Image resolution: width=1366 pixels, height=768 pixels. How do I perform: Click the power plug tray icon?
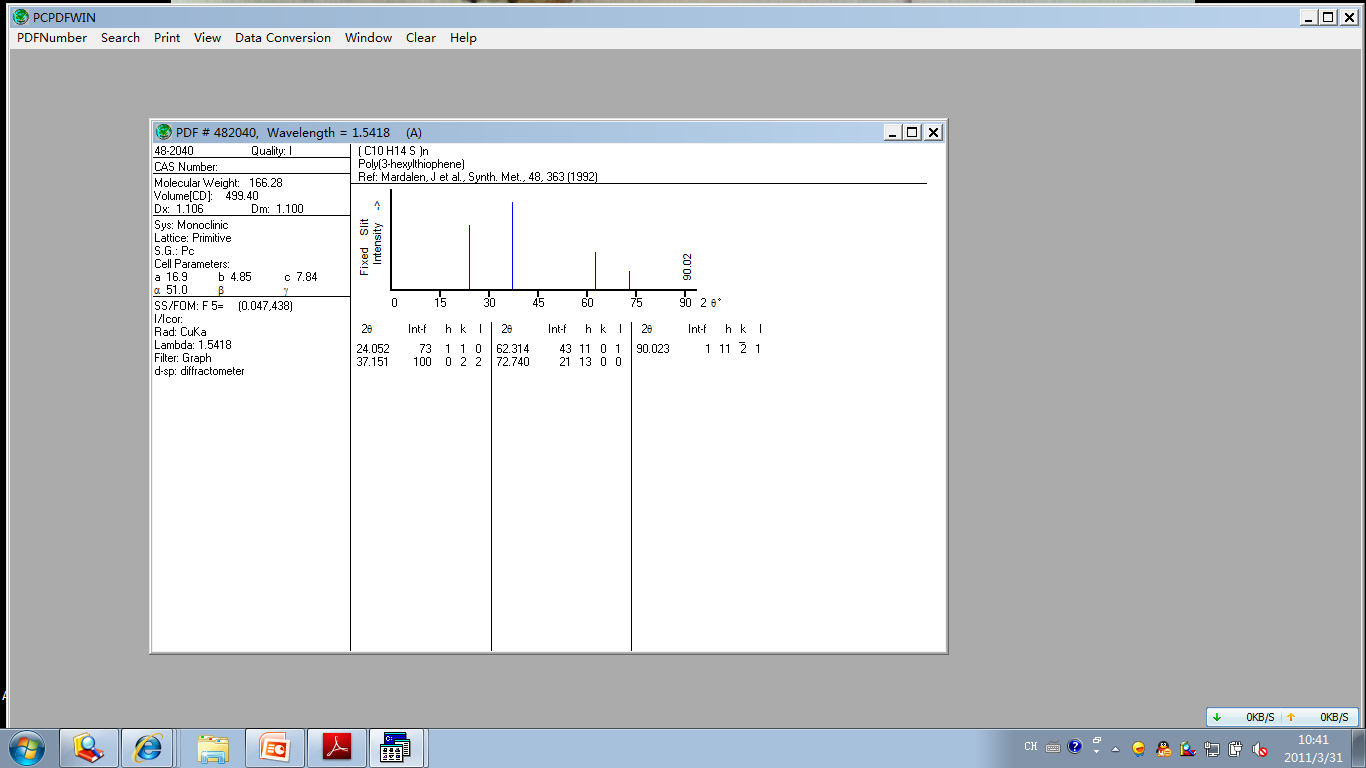tap(1236, 748)
